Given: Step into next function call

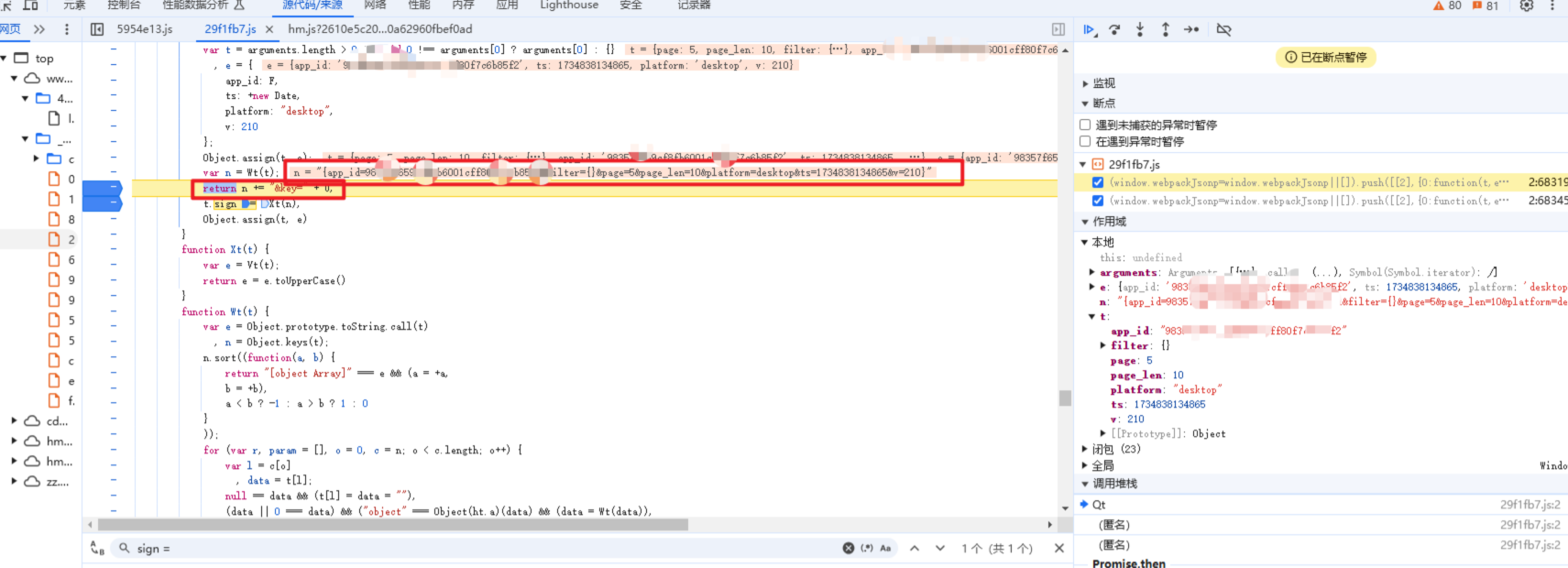Looking at the screenshot, I should point(1140,29).
